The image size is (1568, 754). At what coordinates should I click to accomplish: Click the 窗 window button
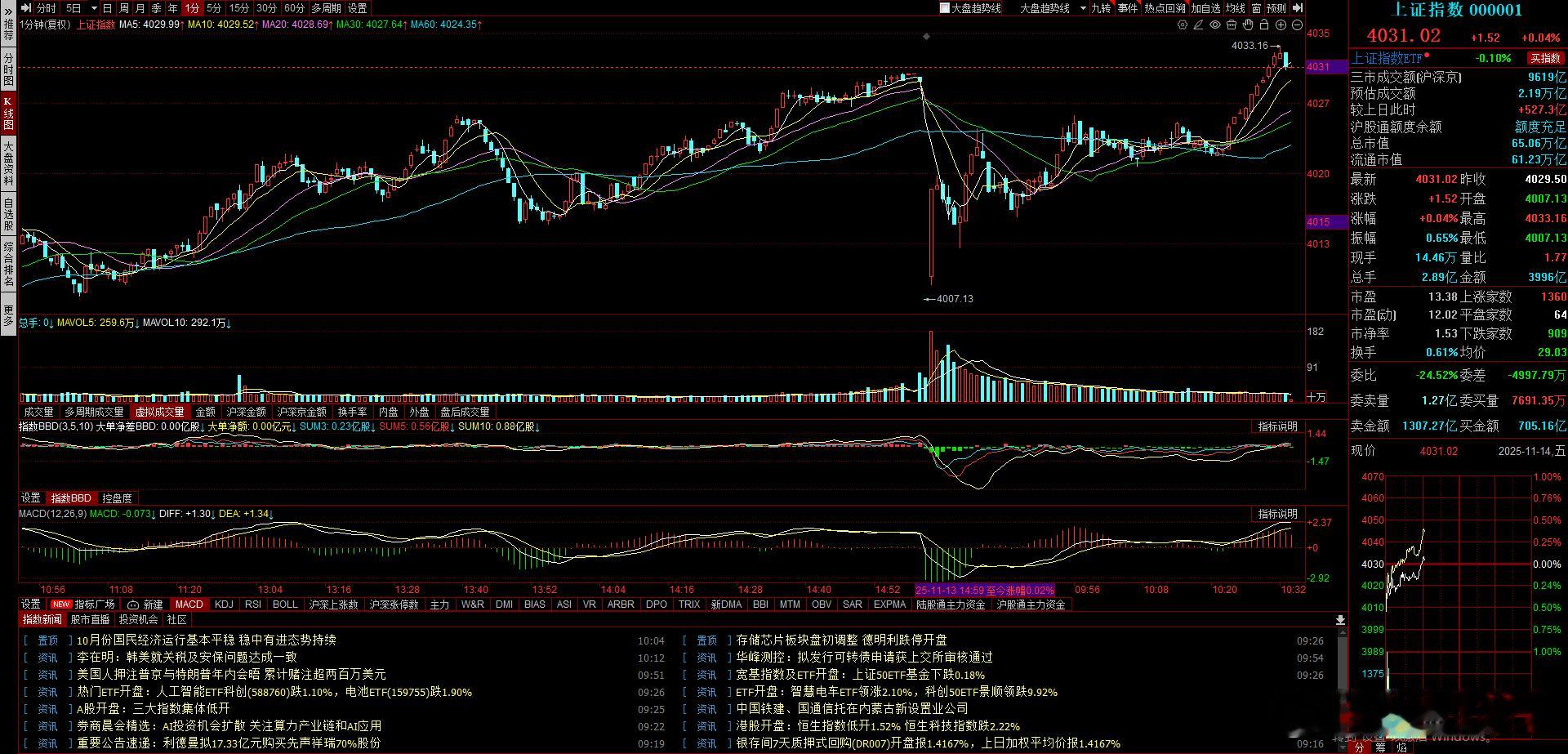1256,8
